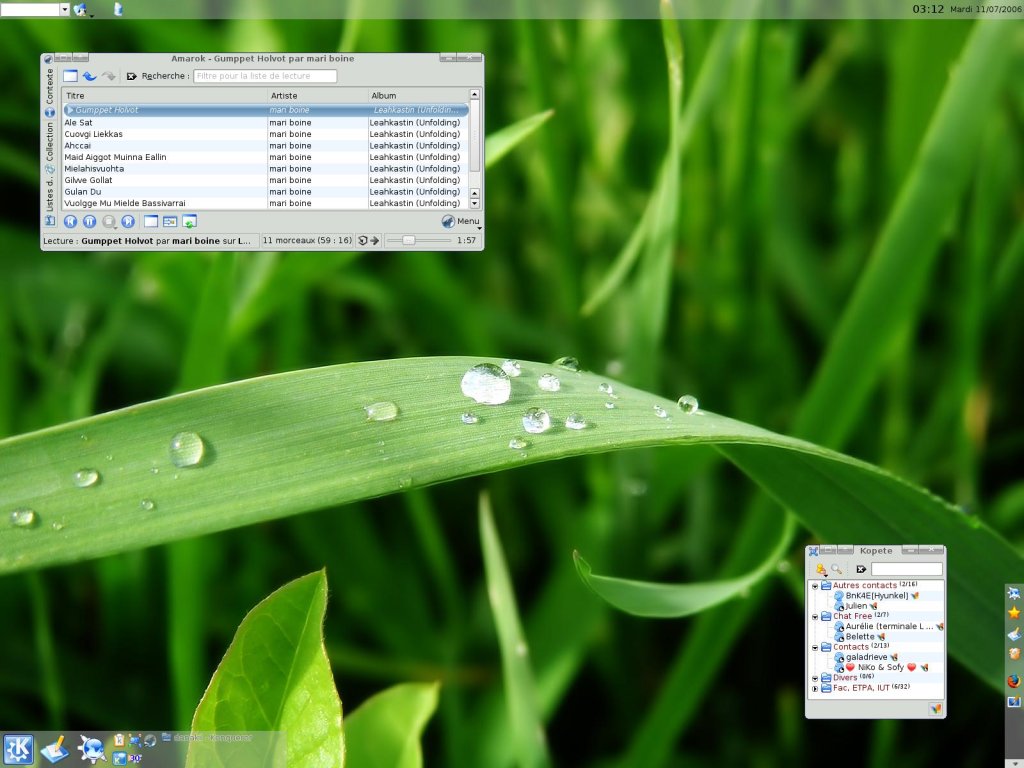Open the KDE K menu
Image resolution: width=1024 pixels, height=768 pixels.
[x=18, y=749]
